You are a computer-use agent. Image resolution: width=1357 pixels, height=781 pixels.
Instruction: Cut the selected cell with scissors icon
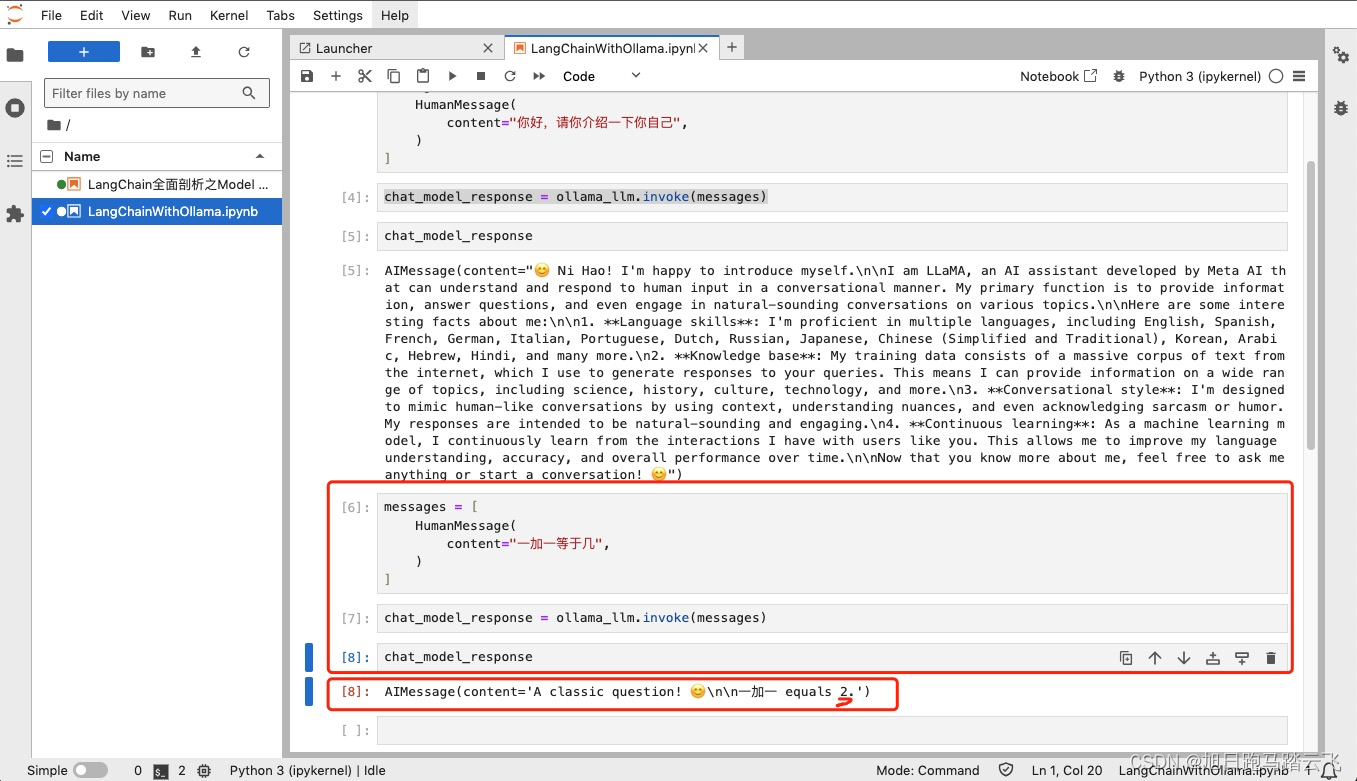click(x=365, y=76)
